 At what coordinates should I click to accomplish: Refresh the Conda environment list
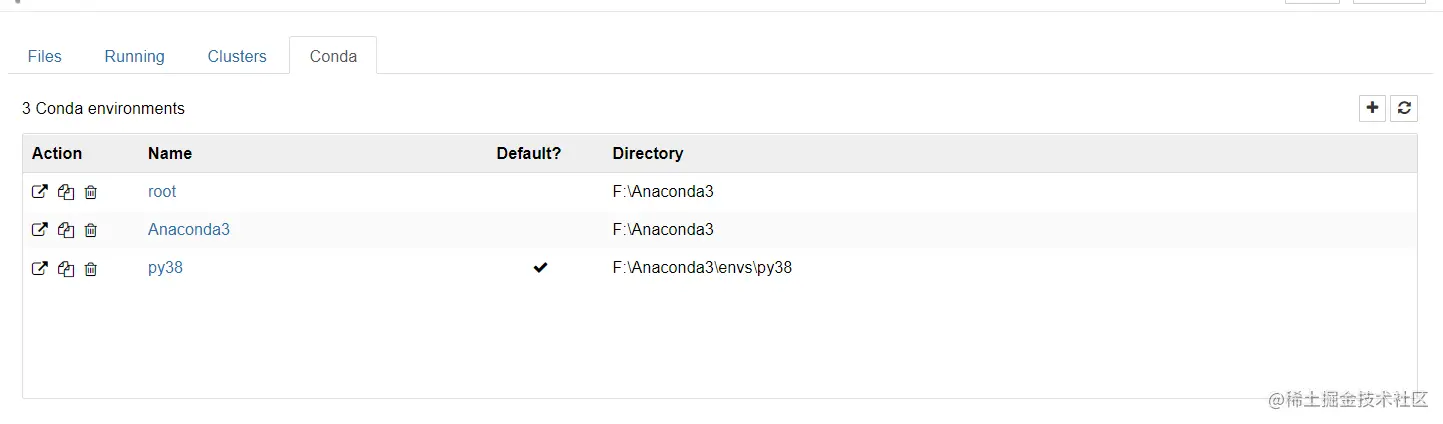(x=1405, y=108)
